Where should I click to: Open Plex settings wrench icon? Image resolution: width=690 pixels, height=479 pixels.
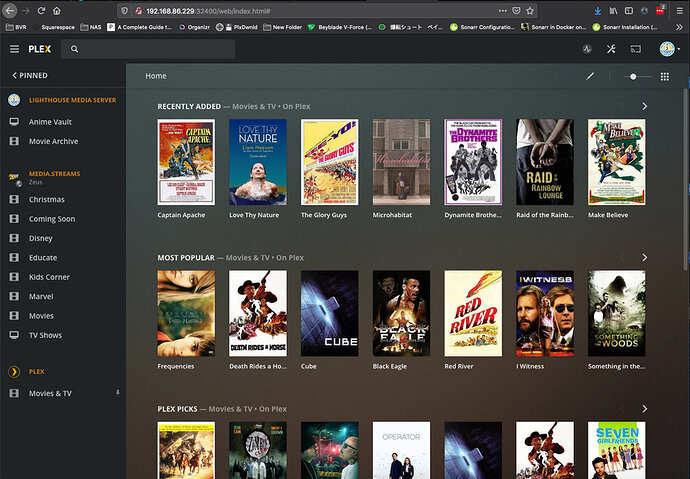point(611,49)
